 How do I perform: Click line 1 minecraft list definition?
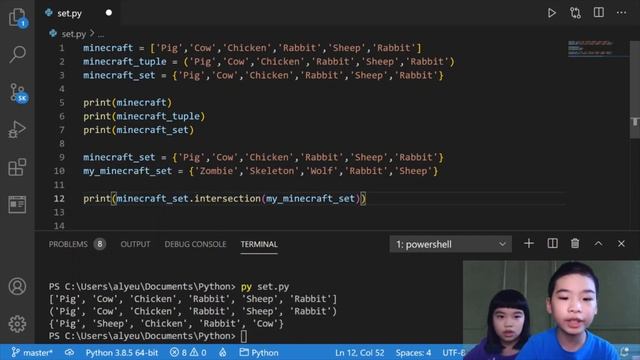click(252, 48)
